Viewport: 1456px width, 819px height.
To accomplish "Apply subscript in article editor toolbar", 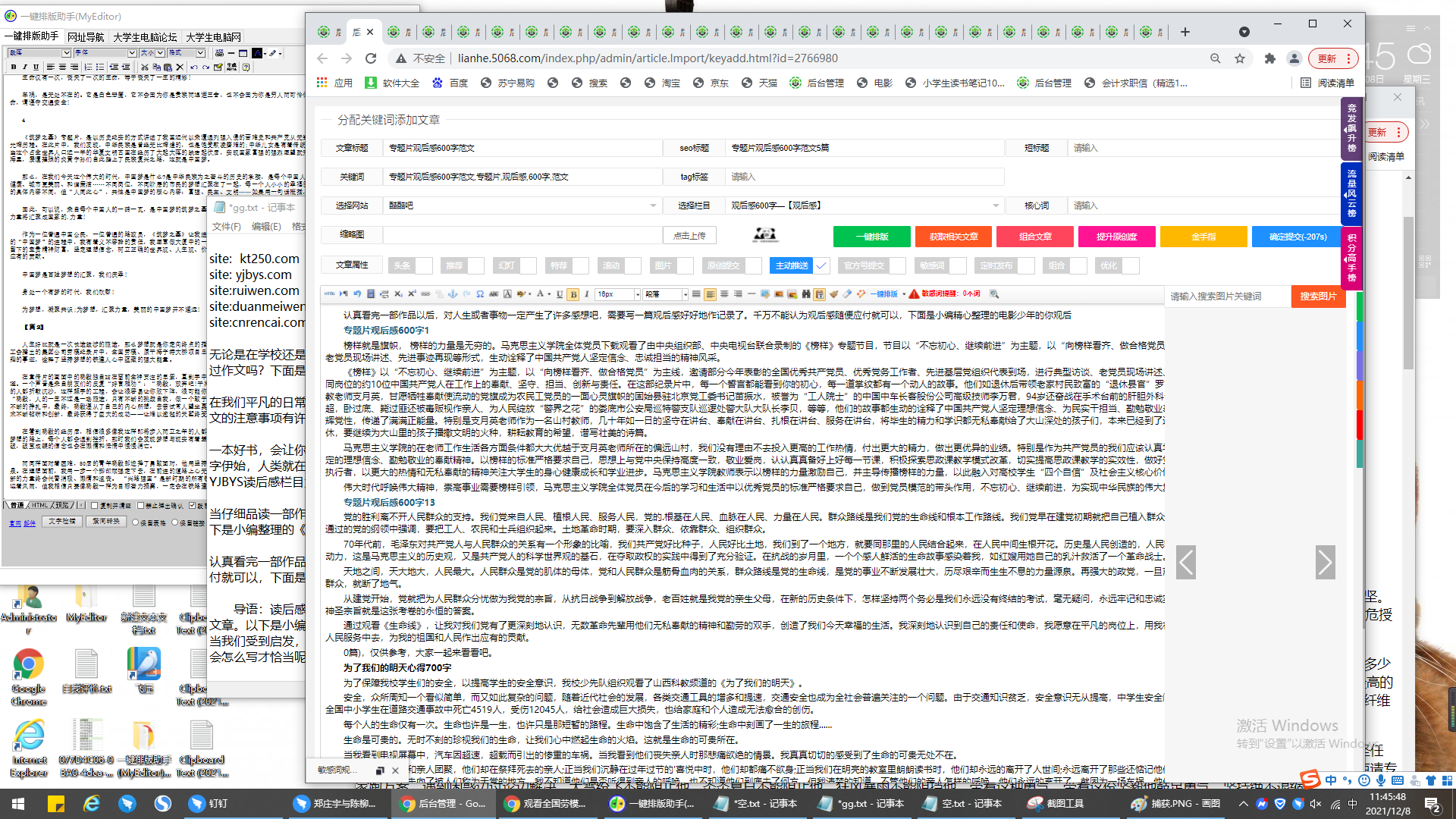I will point(398,293).
